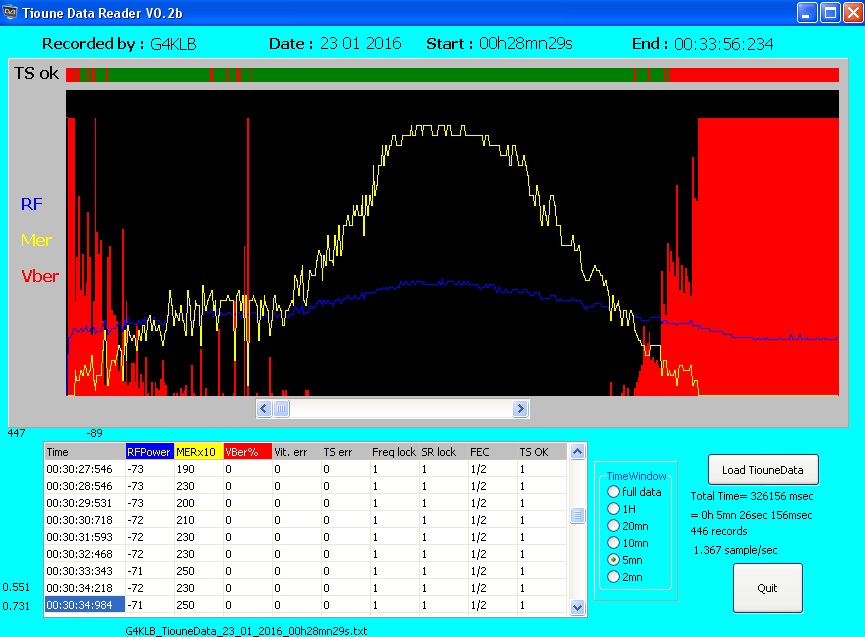Click the file name G4KLB_TiouneData text

tap(246, 630)
